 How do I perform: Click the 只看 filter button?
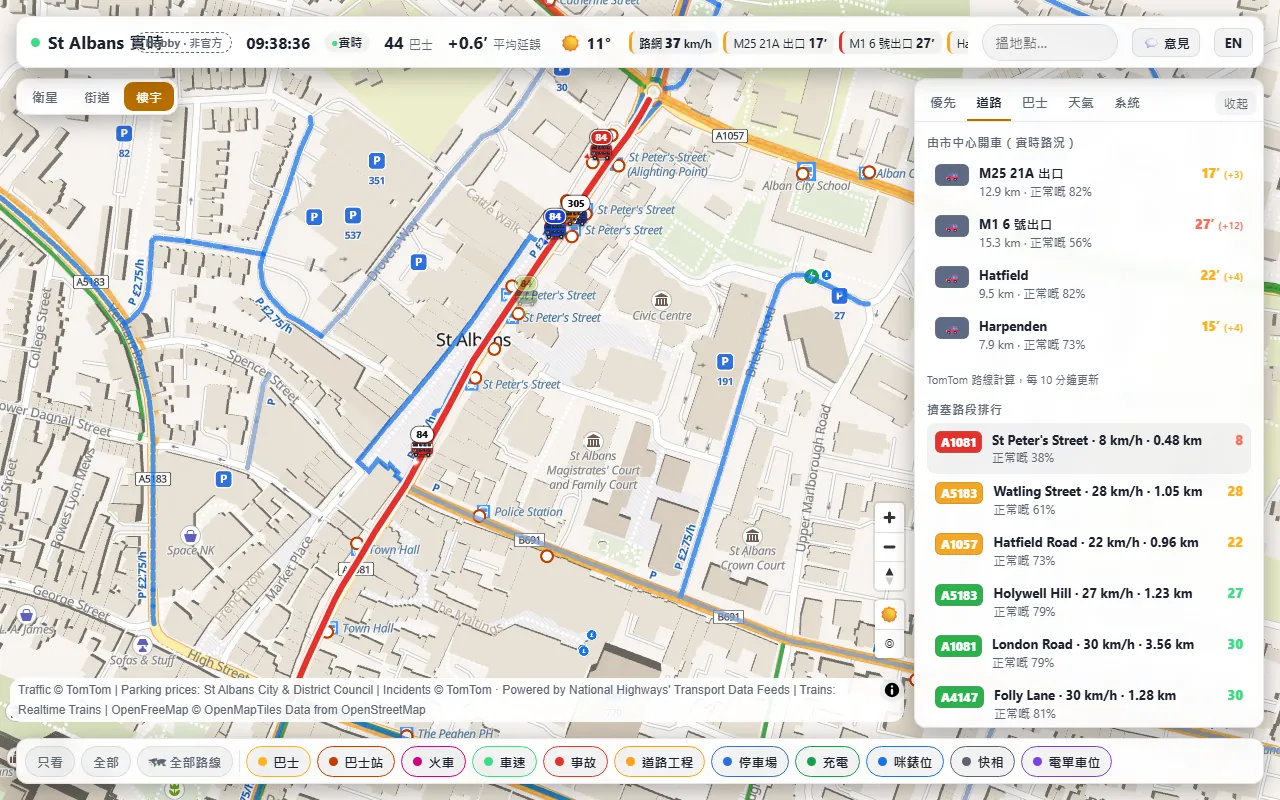50,762
